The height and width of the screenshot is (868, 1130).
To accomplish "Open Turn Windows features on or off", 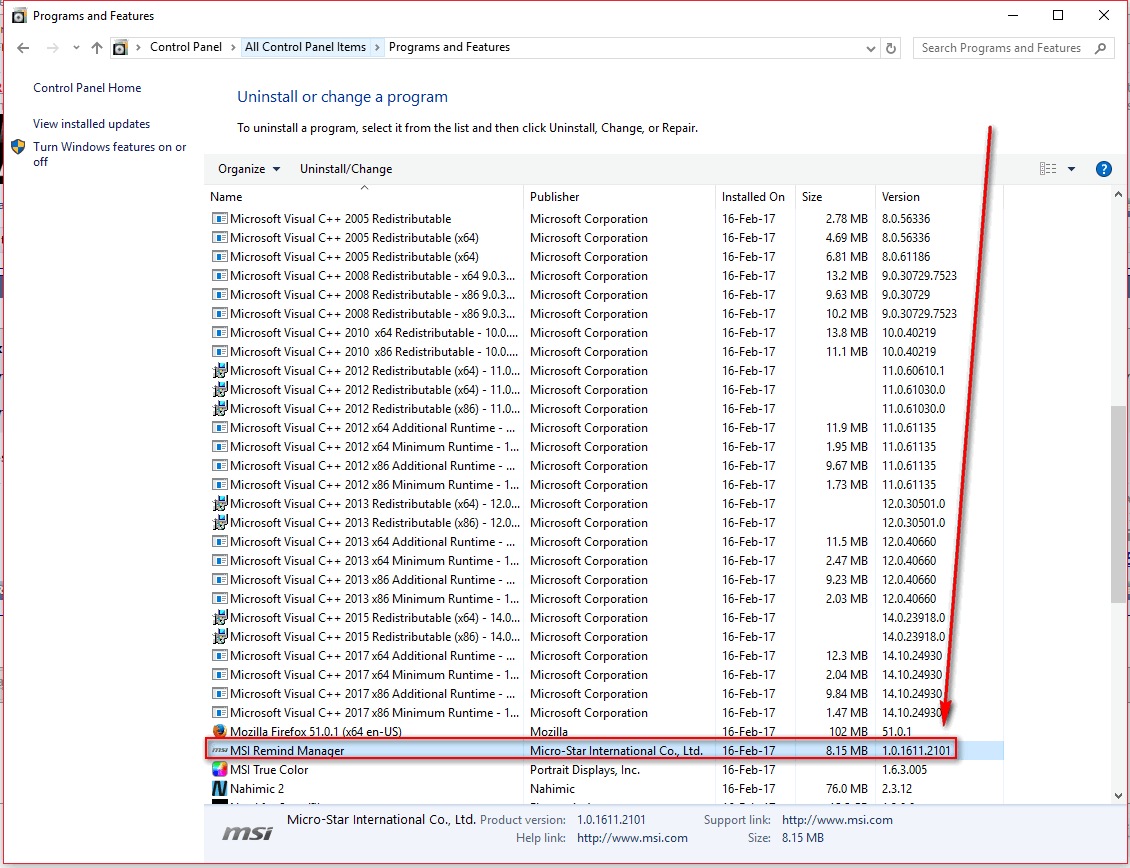I will 110,154.
